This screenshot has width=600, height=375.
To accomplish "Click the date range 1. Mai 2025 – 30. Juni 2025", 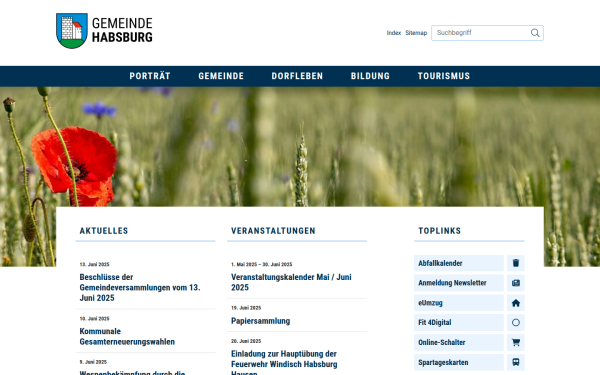I will [261, 264].
